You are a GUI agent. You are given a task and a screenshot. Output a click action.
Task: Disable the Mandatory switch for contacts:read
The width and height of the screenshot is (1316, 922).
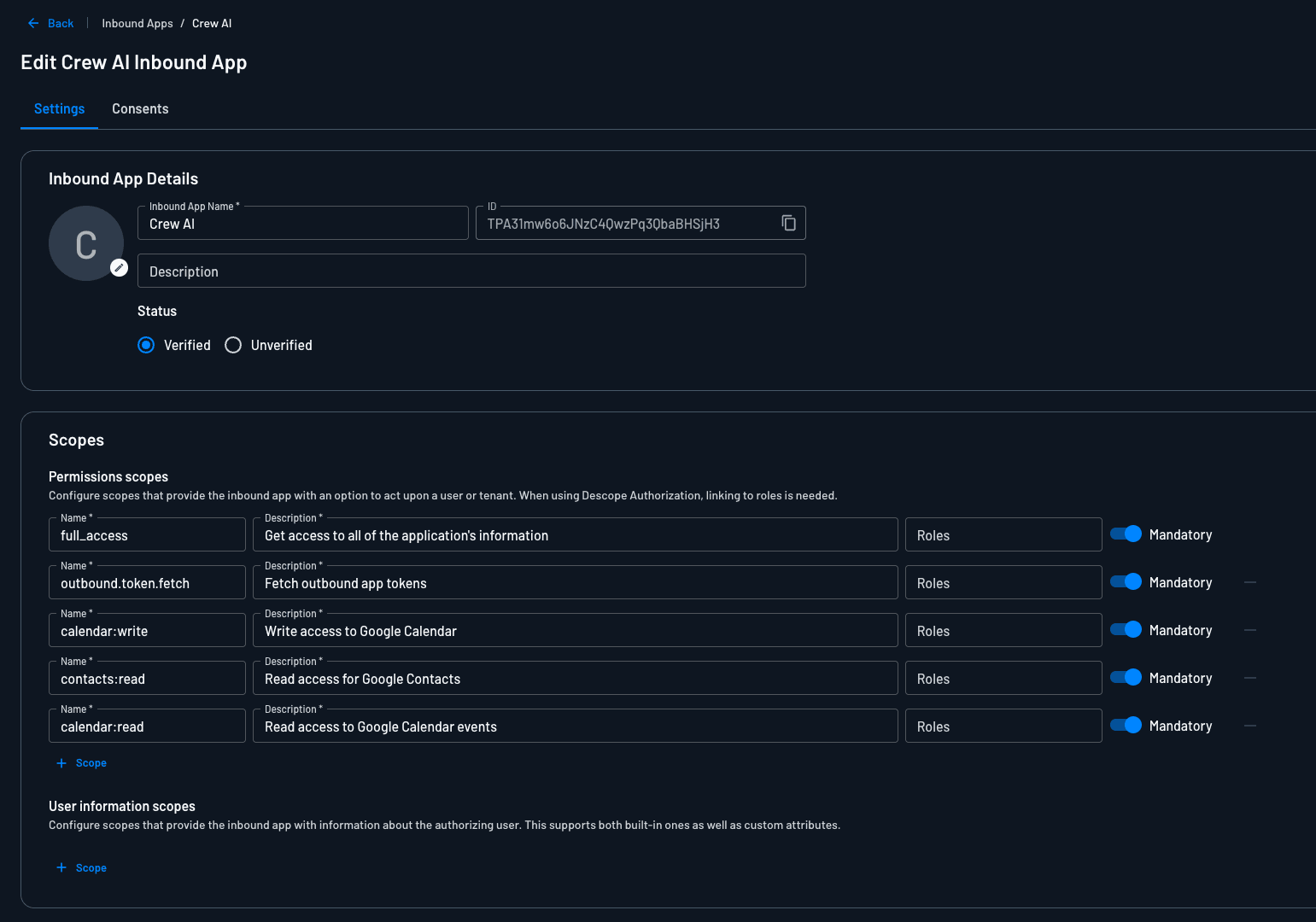pos(1126,678)
